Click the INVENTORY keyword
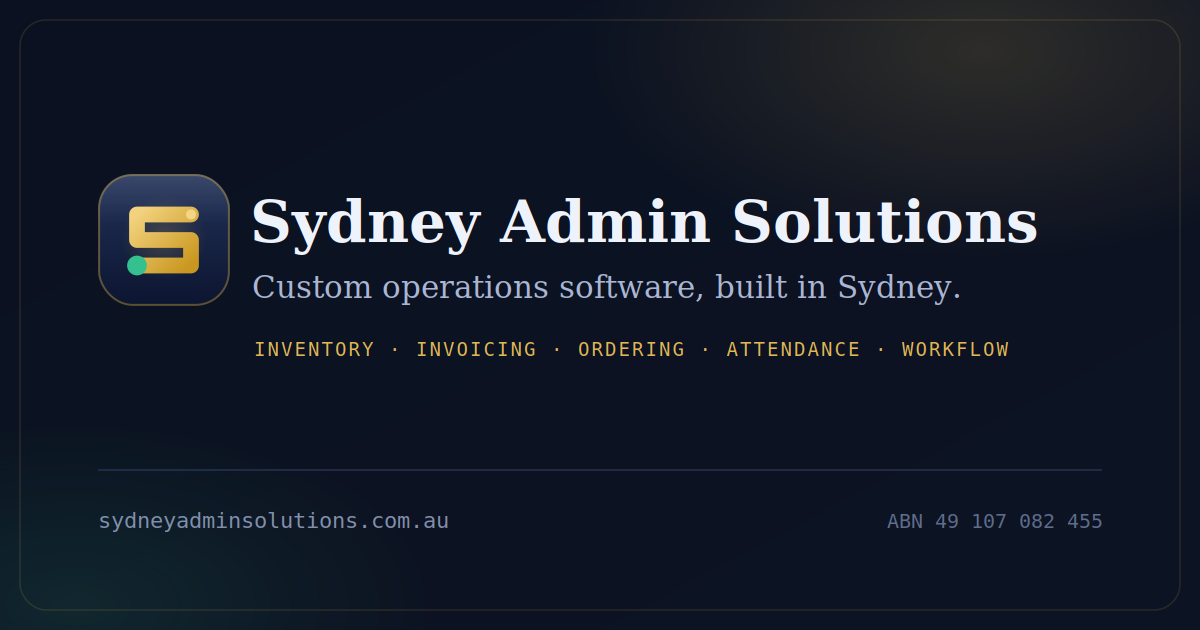The height and width of the screenshot is (630, 1200). pos(314,350)
